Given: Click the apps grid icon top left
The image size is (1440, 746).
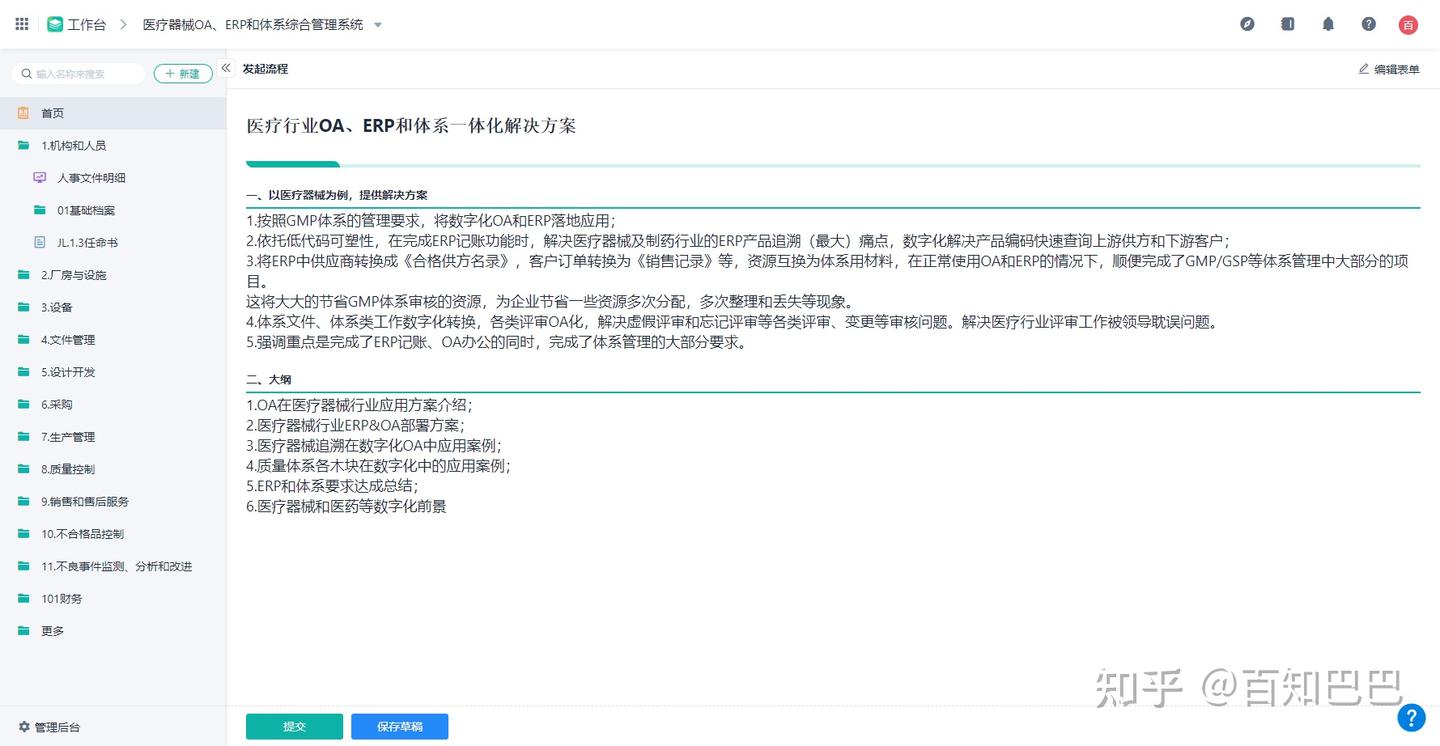Looking at the screenshot, I should tap(20, 23).
